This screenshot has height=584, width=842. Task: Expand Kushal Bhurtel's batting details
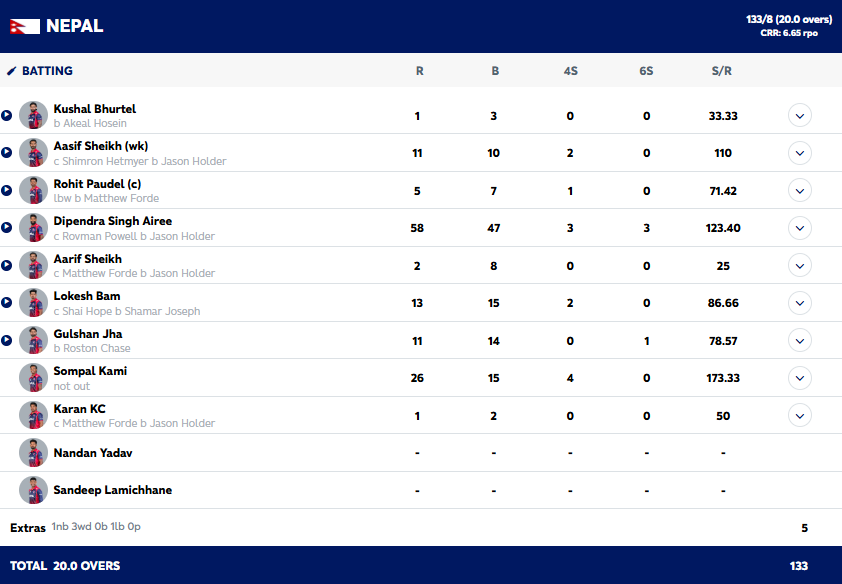click(x=799, y=115)
